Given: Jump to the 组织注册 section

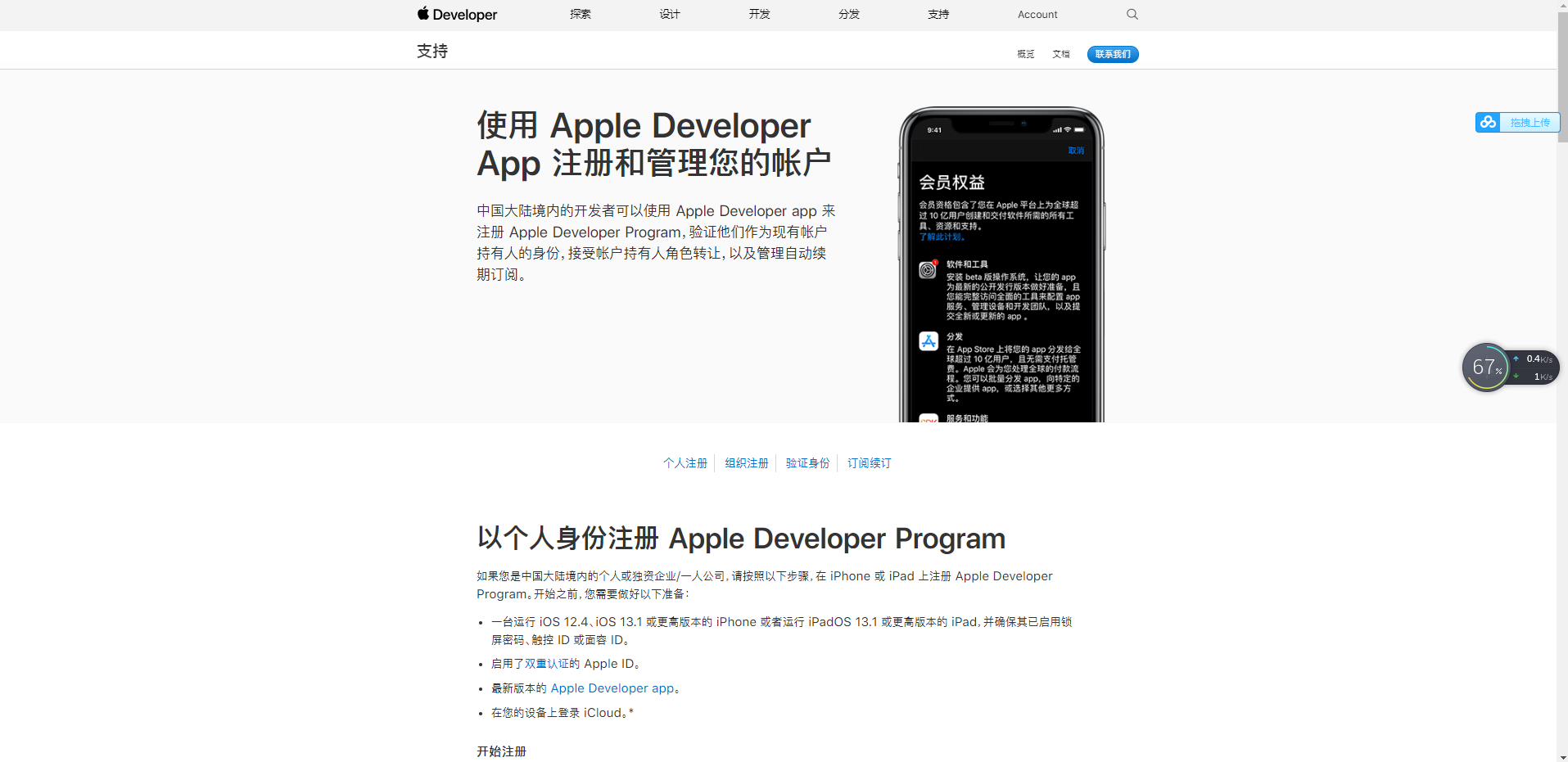Looking at the screenshot, I should point(747,463).
